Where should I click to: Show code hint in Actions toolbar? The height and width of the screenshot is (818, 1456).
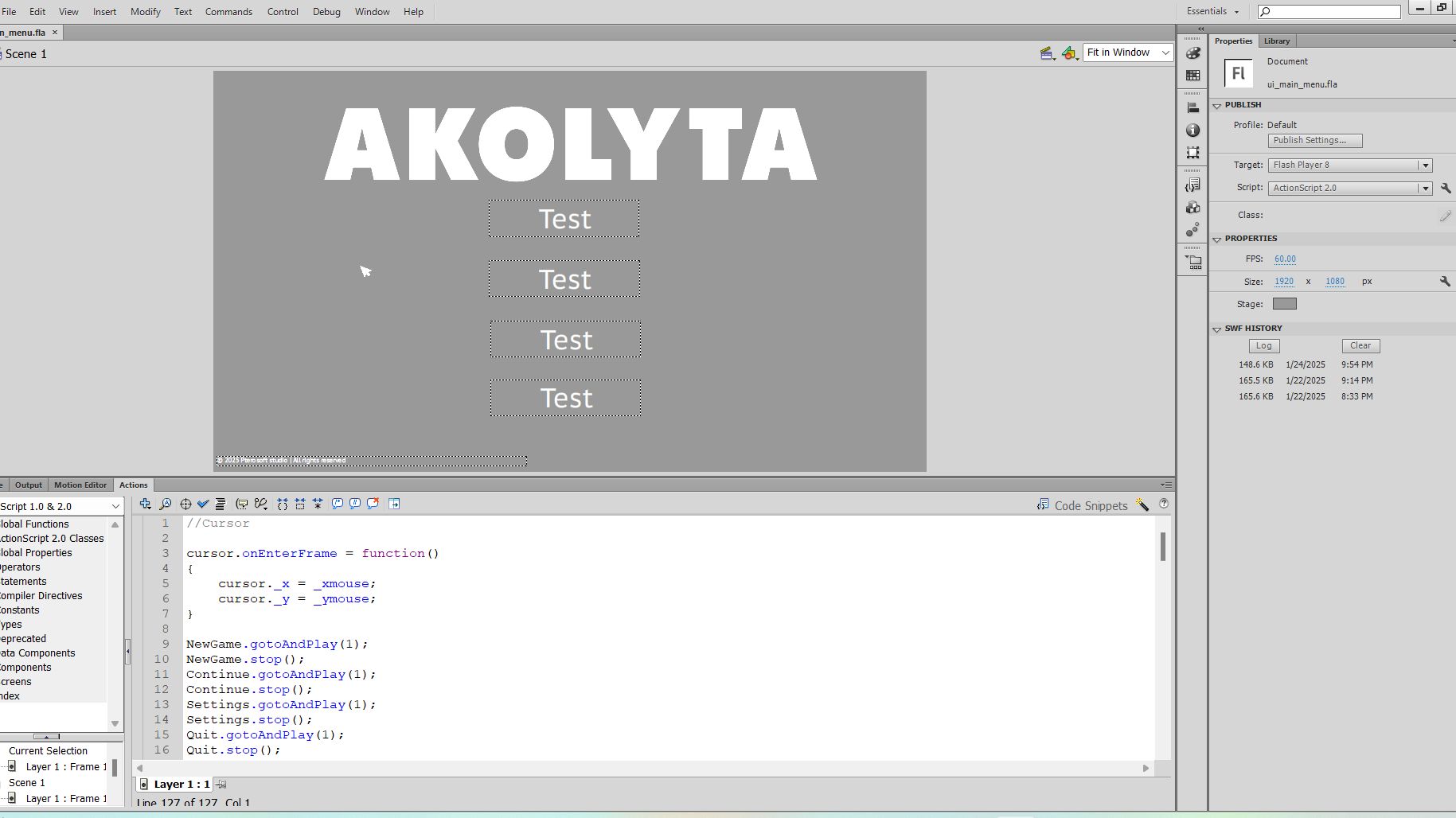tap(241, 504)
